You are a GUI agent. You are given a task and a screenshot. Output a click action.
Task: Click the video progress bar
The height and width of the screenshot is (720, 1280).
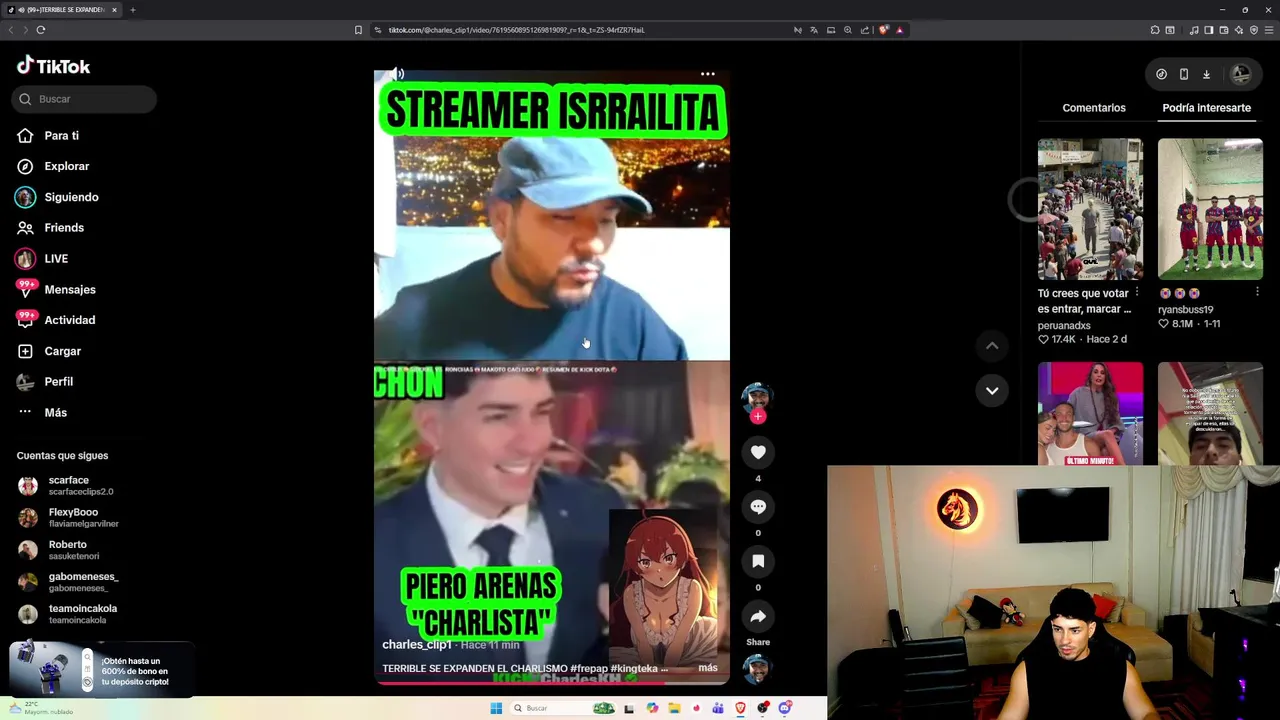click(552, 684)
